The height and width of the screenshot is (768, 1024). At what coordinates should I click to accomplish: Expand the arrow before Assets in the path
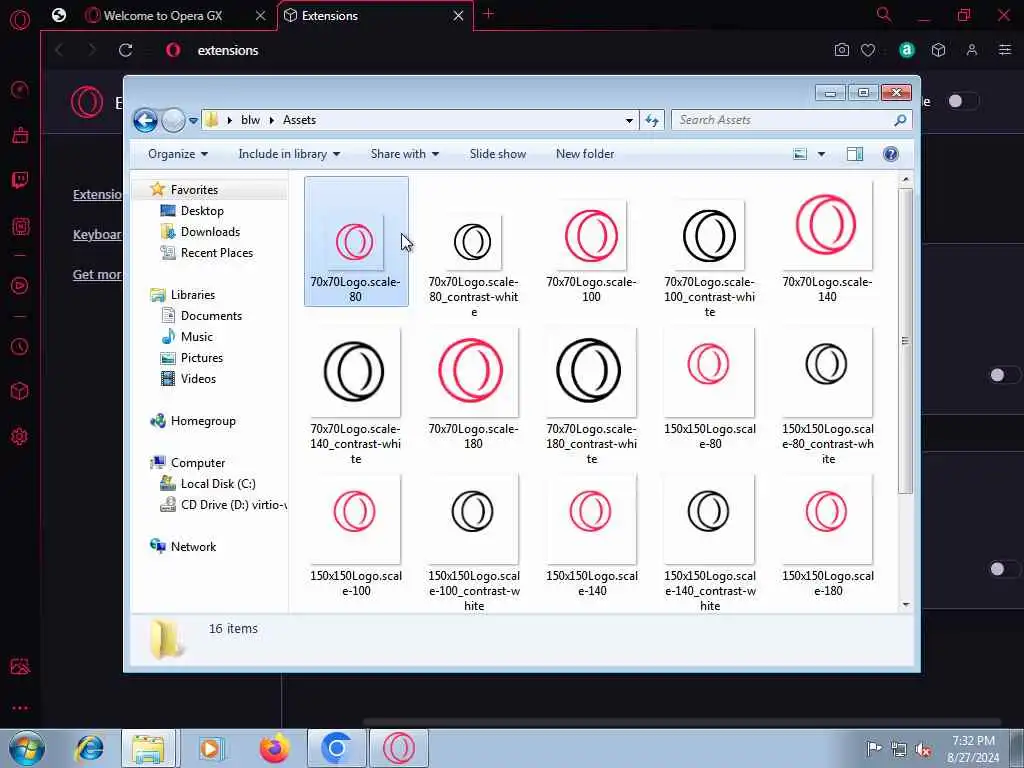272,120
